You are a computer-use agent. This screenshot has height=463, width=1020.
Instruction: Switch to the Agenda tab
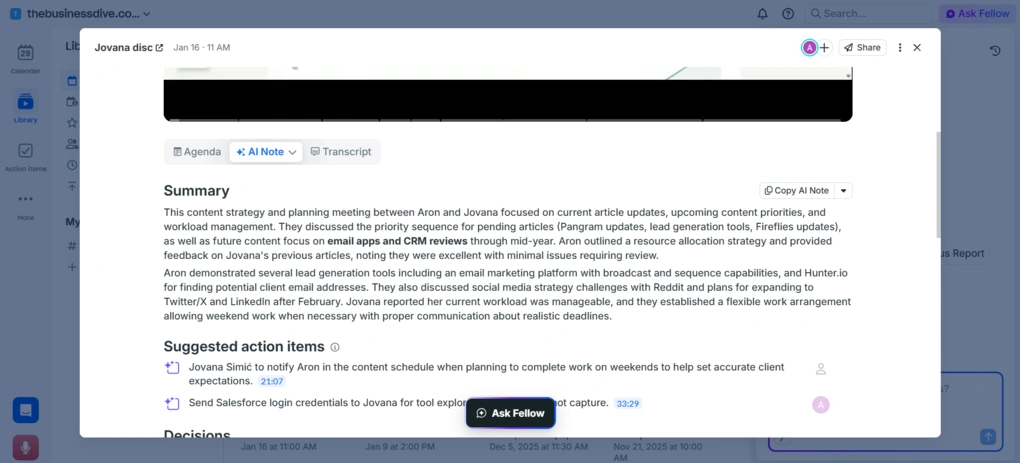coord(197,152)
